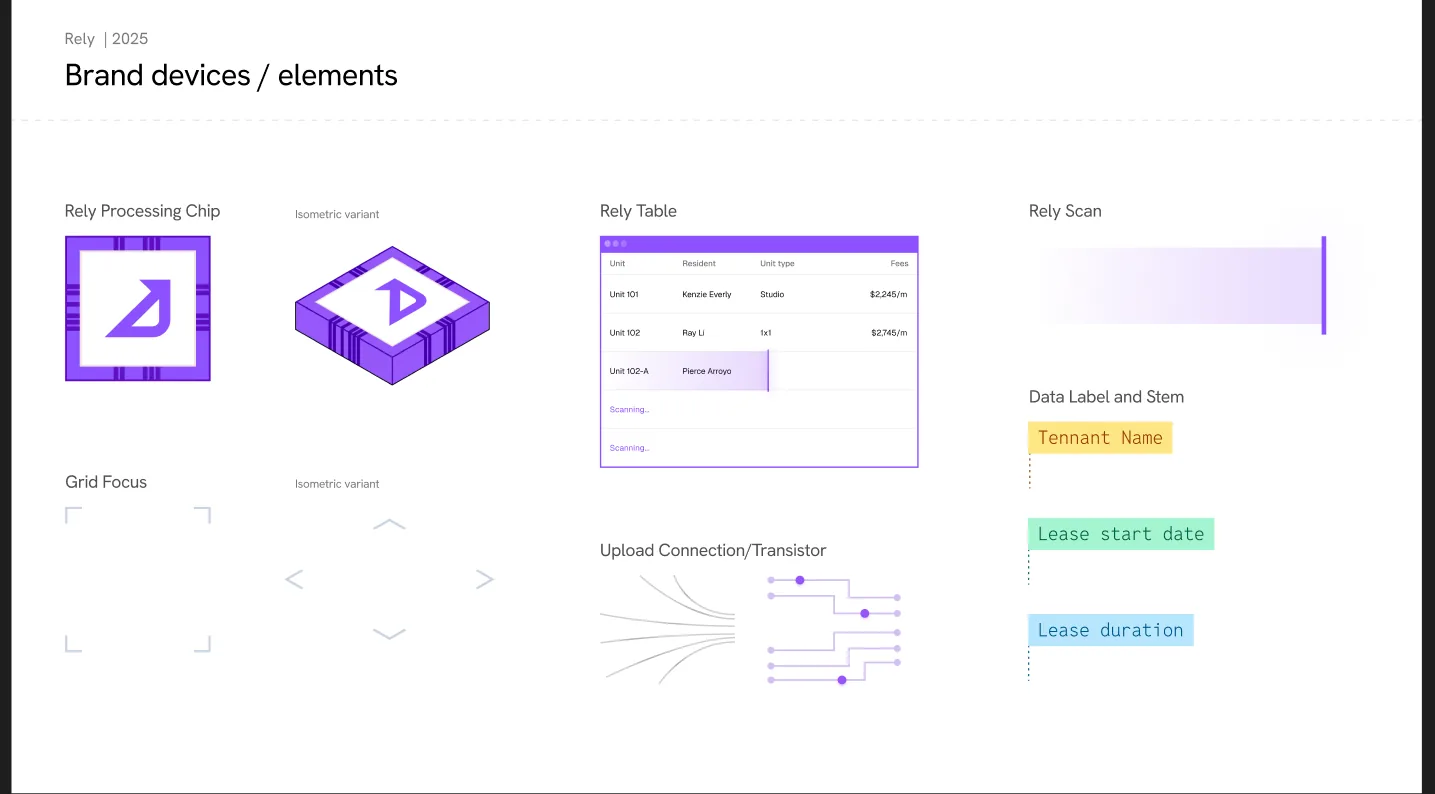The image size is (1435, 794).
Task: Select the yellow Tennant Name label
Action: (1100, 437)
